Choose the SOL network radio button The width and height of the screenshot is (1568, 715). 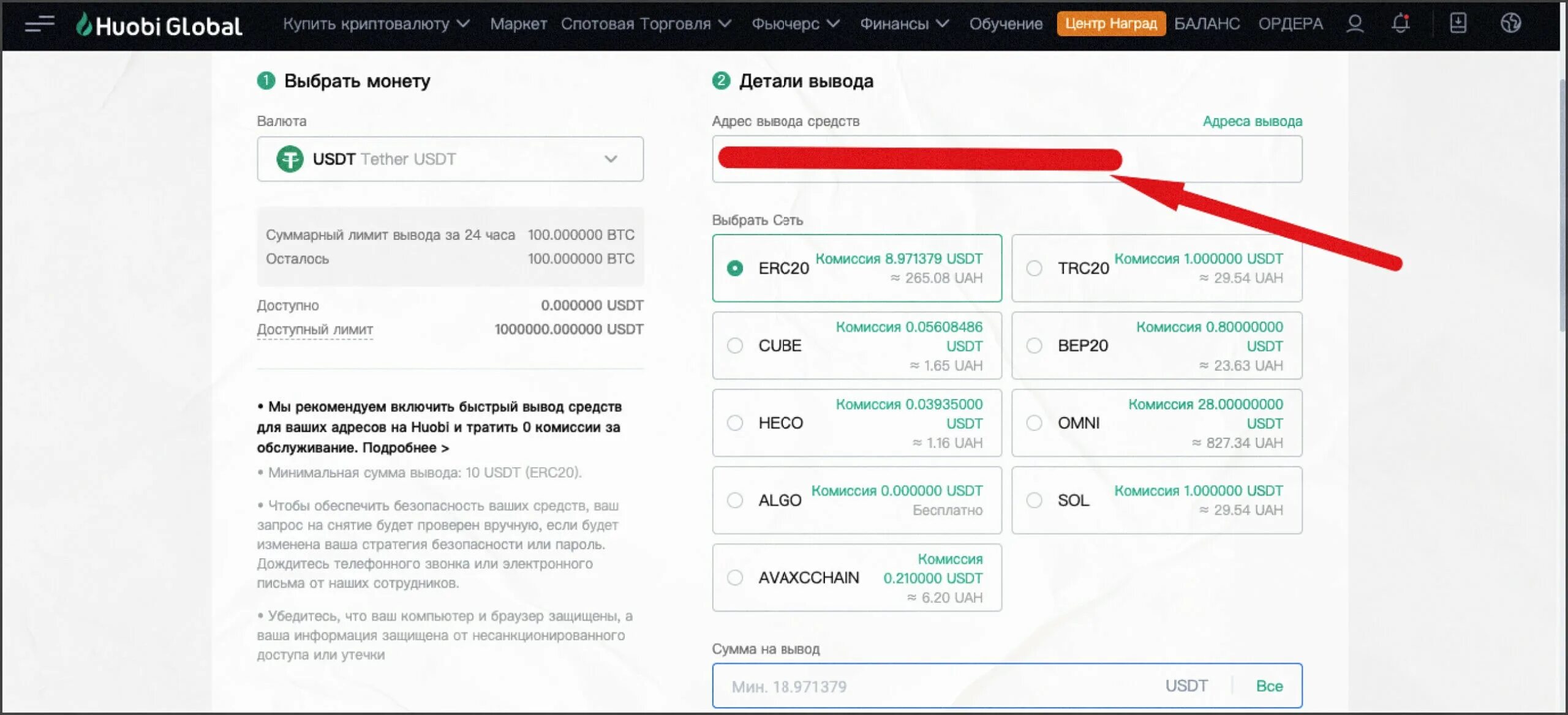click(x=1035, y=500)
